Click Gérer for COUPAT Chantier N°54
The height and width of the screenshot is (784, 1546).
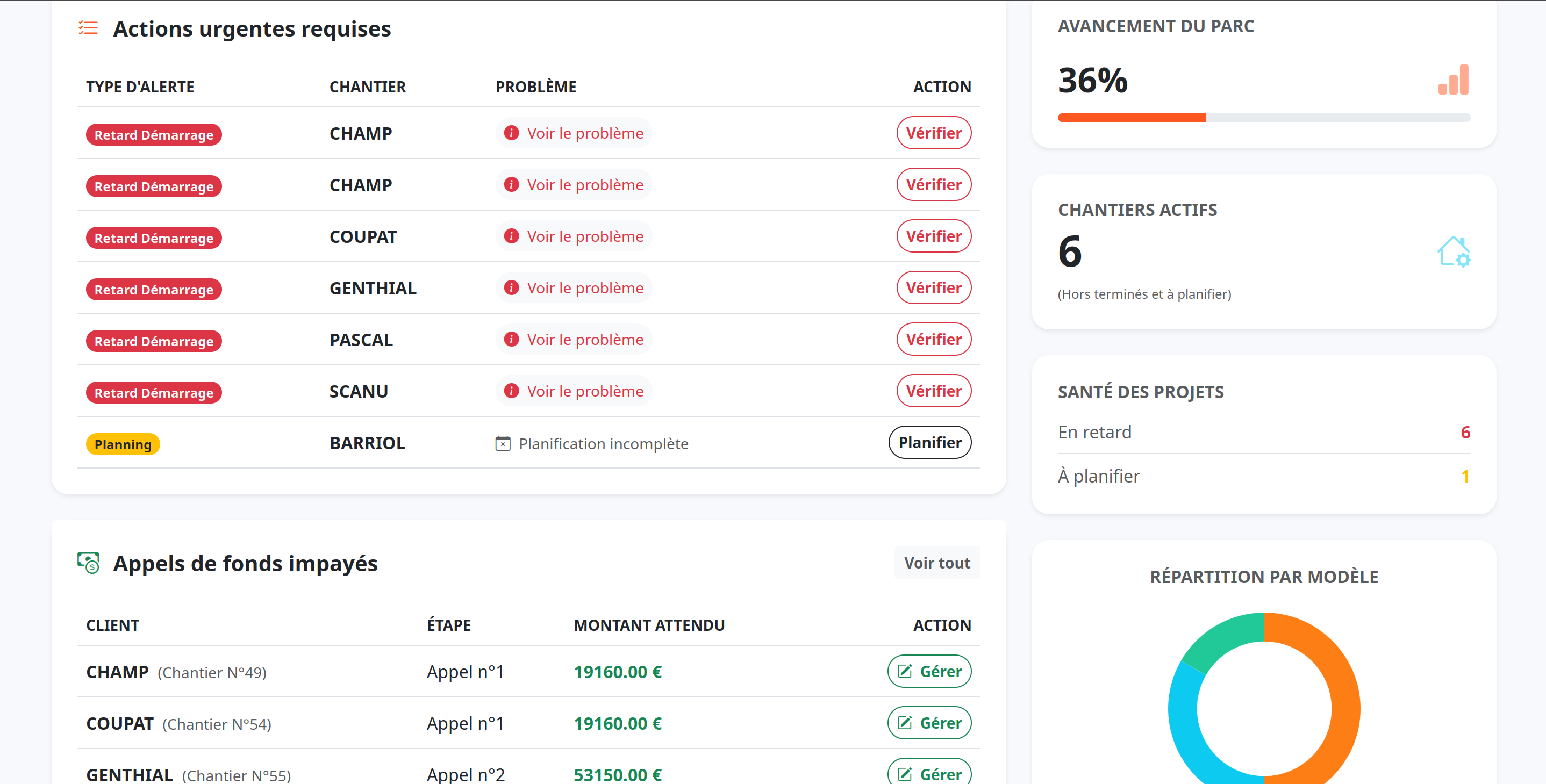pyautogui.click(x=929, y=723)
